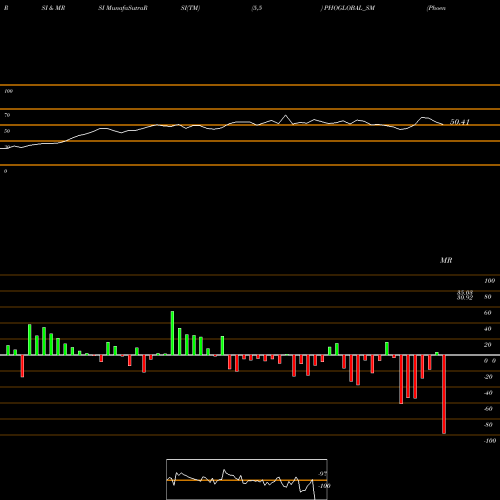The height and width of the screenshot is (500, 500).
Task: Click the longest red bar at histogram end
Action: pyautogui.click(x=444, y=394)
